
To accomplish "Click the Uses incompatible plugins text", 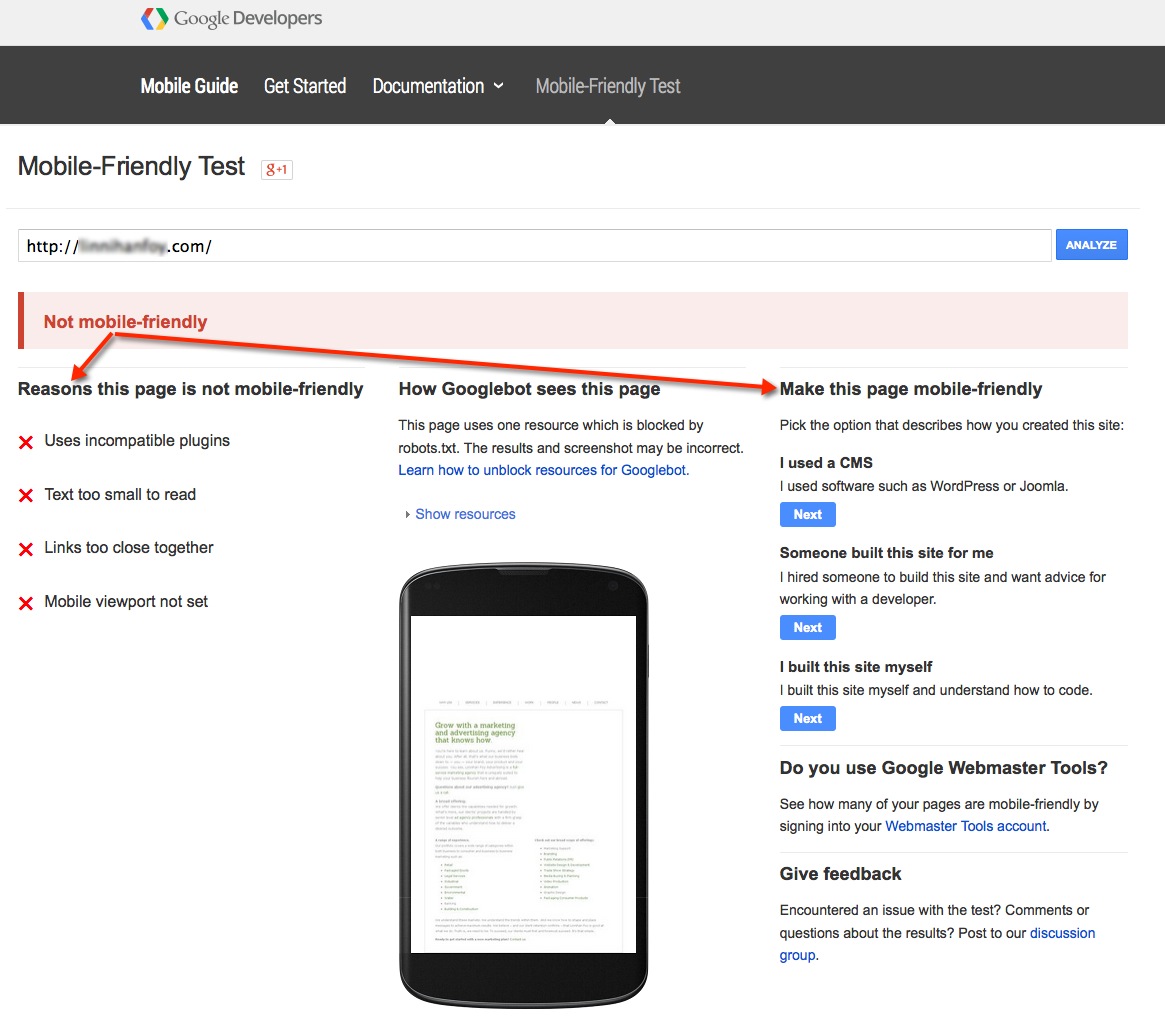I will (x=137, y=441).
